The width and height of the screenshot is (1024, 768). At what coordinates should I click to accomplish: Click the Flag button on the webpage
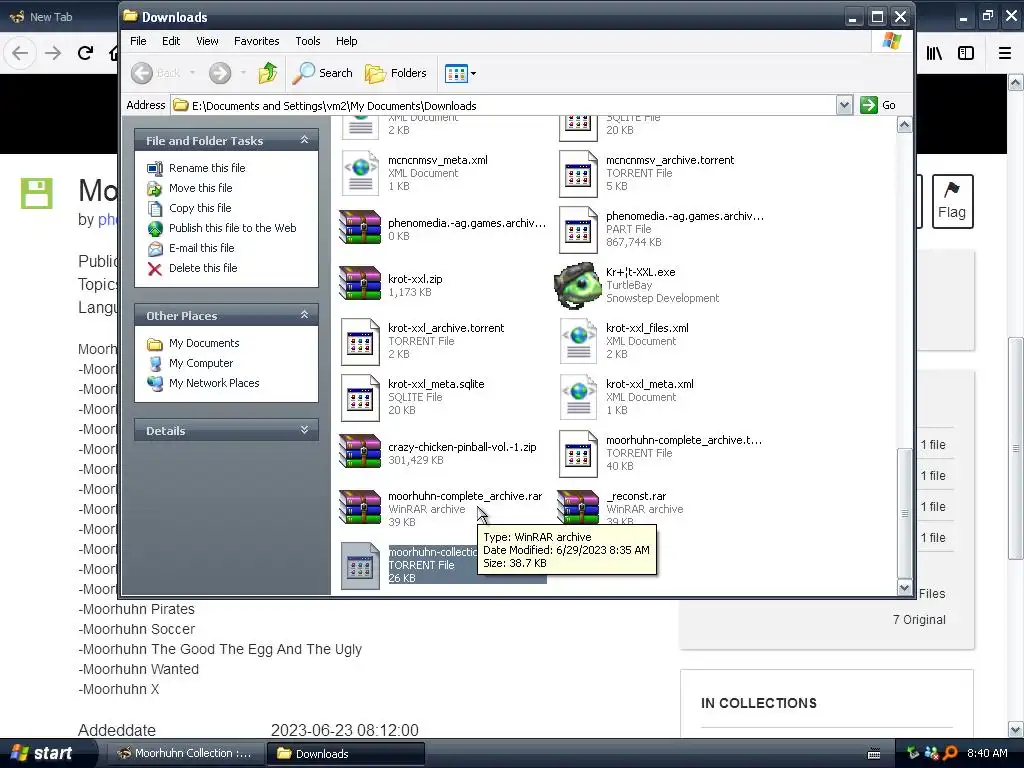(x=952, y=201)
